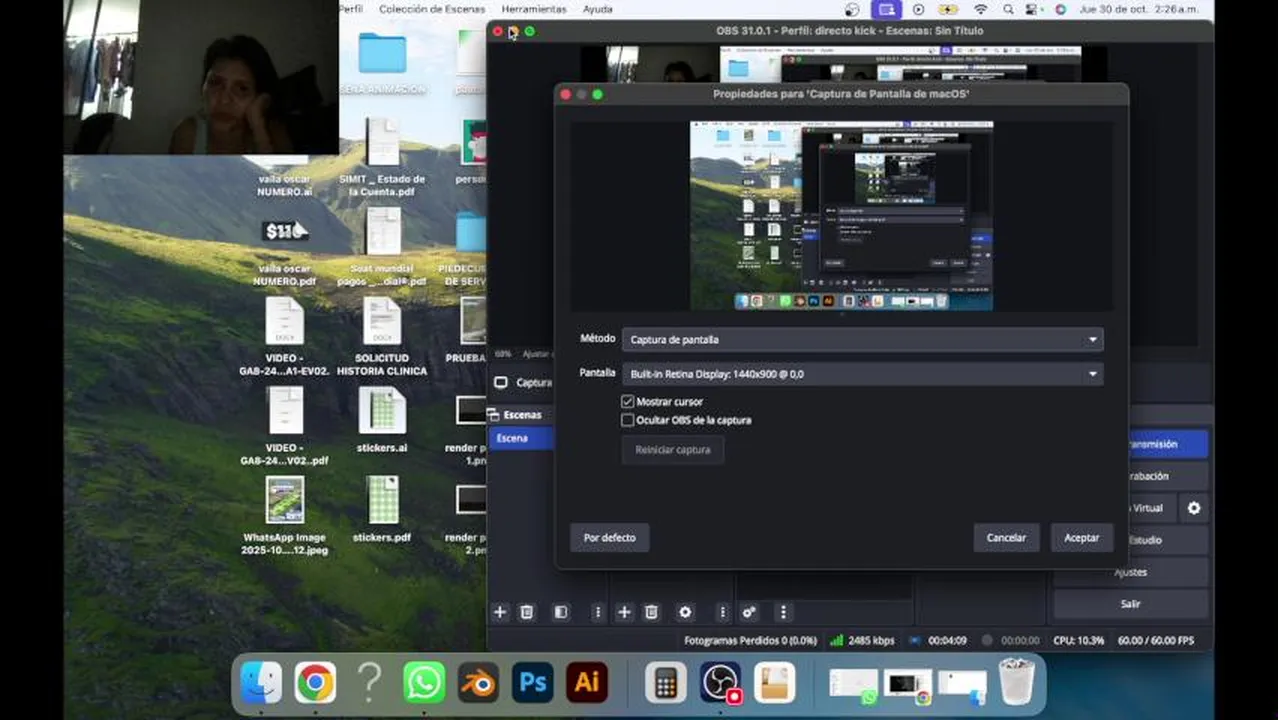Reset settings with Por defecto button
The image size is (1278, 720).
(609, 538)
